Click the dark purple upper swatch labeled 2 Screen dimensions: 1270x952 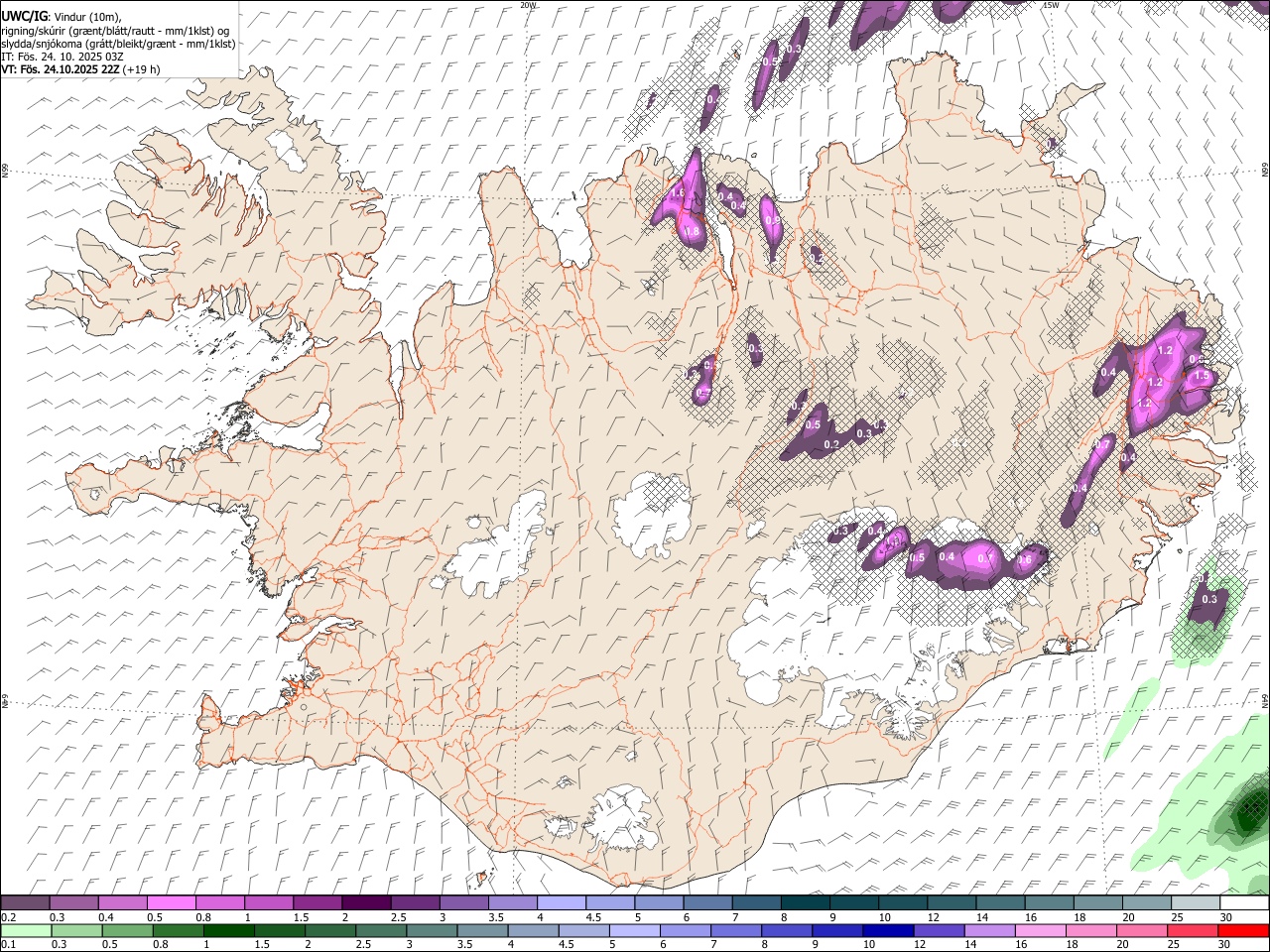point(366,903)
